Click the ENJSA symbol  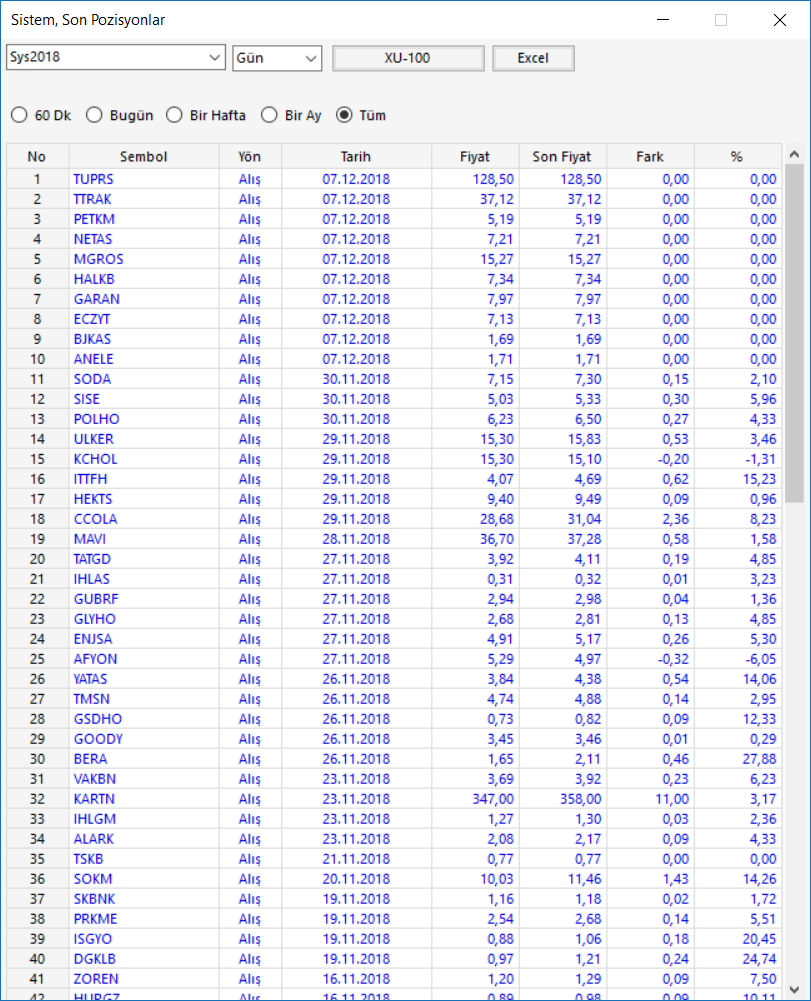(x=93, y=639)
